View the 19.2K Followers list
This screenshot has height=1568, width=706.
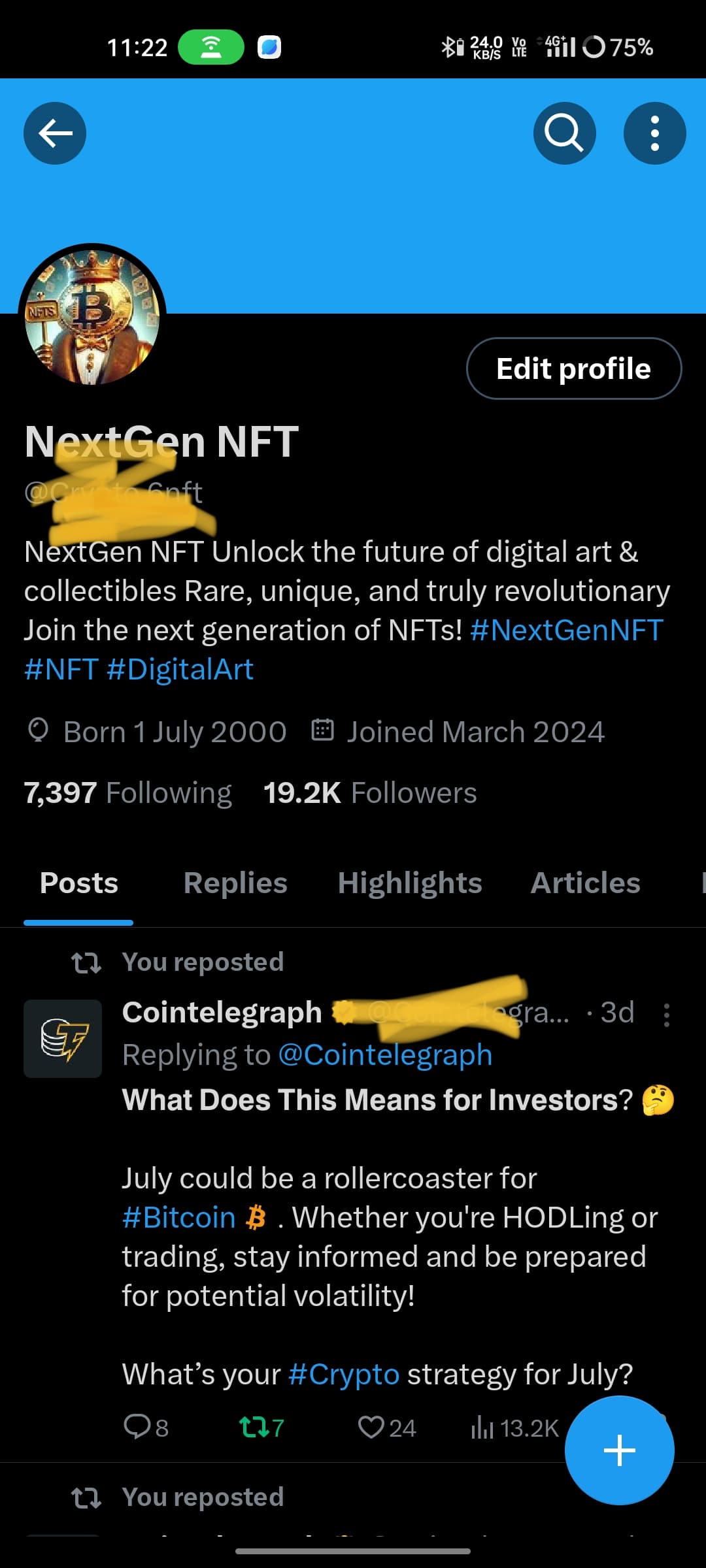pyautogui.click(x=370, y=793)
